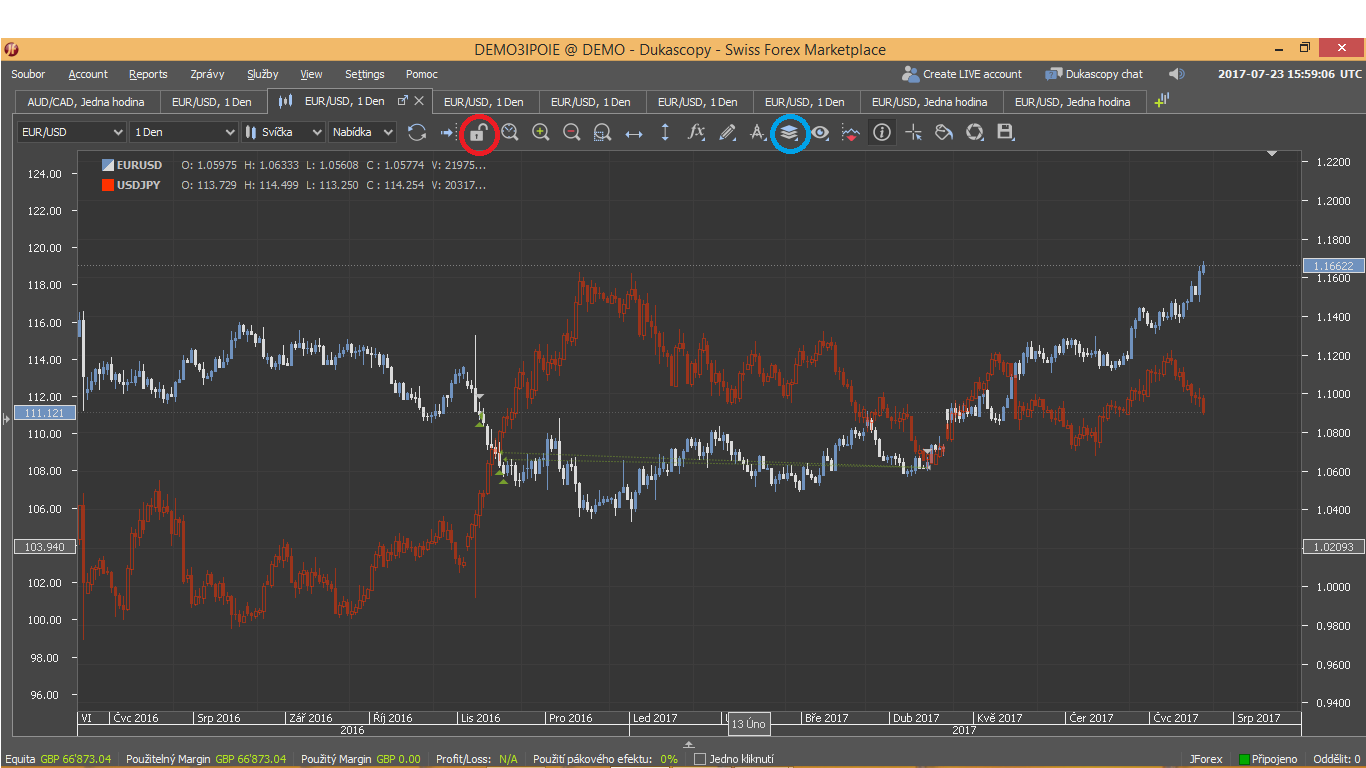Click the Připojeno connection status
This screenshot has width=1366, height=768.
(x=1268, y=759)
